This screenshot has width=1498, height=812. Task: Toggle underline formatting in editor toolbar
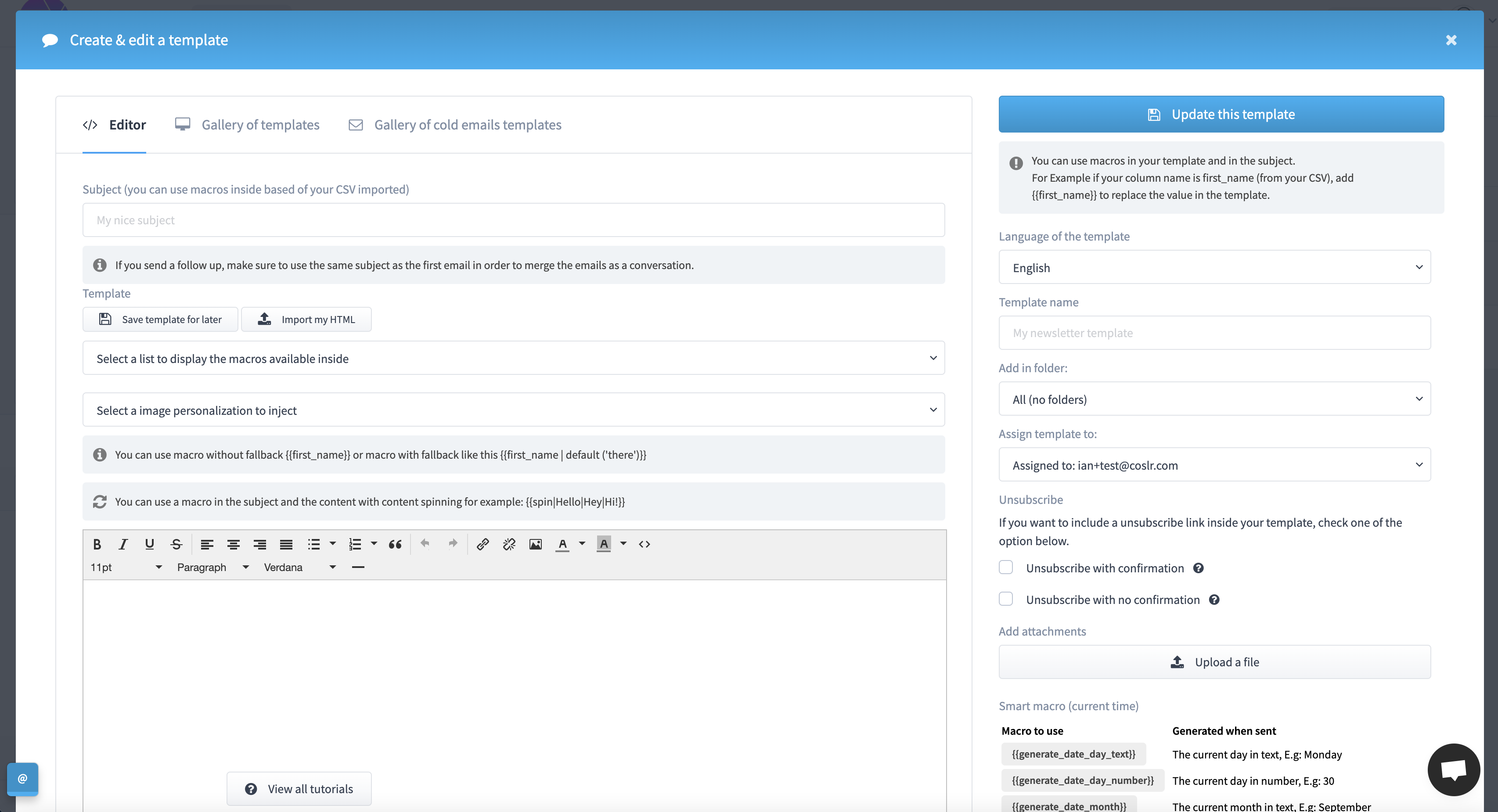(149, 544)
